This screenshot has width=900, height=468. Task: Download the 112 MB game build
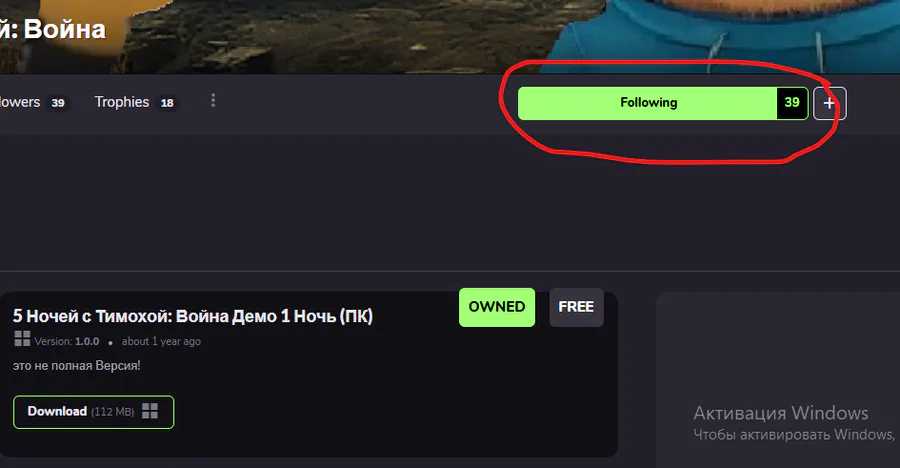point(94,412)
